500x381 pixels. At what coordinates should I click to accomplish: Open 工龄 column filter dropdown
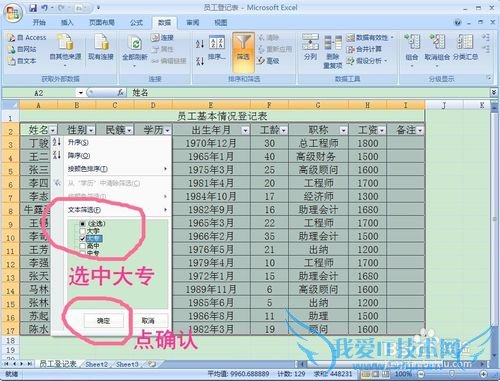tap(284, 130)
